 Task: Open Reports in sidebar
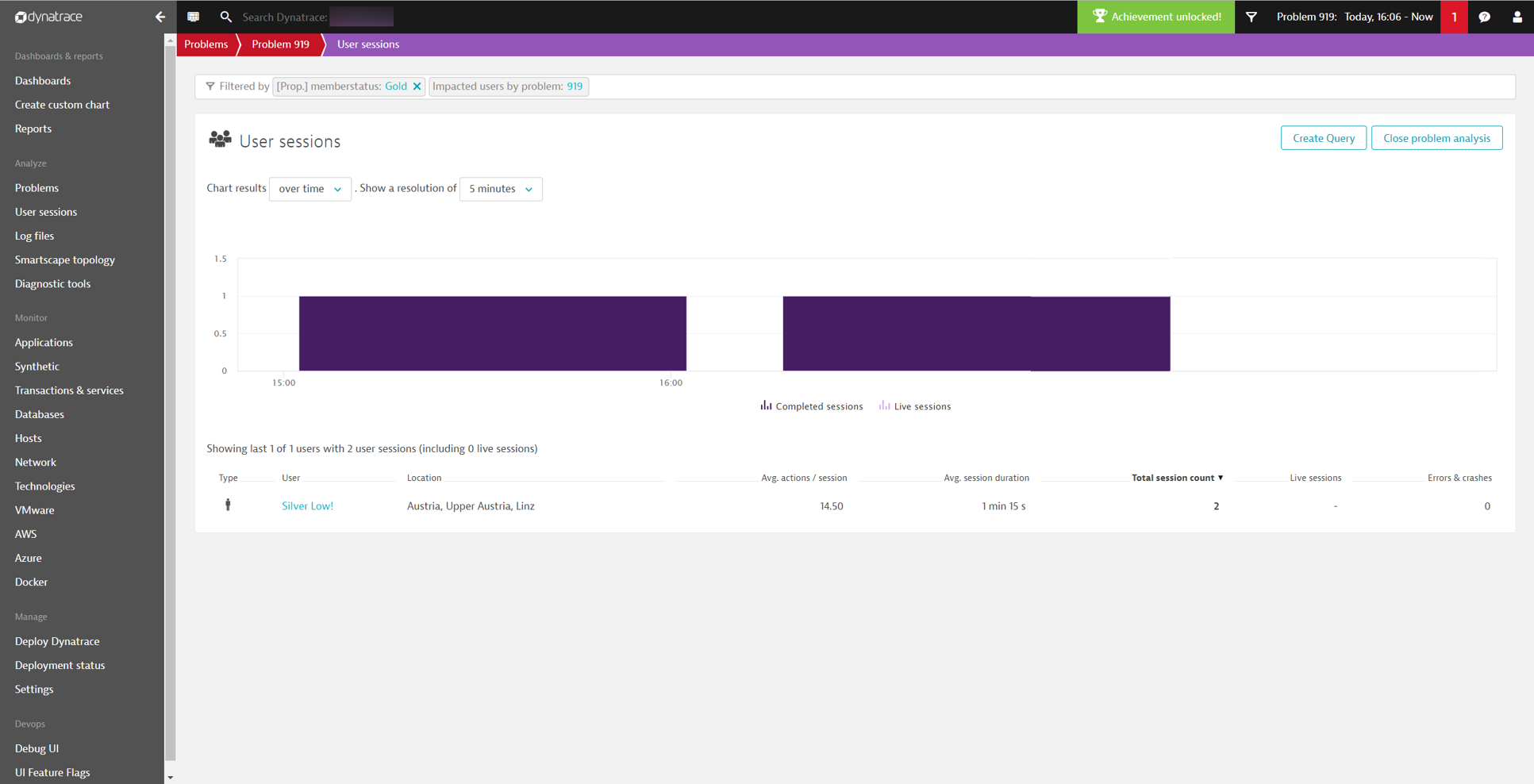pyautogui.click(x=33, y=129)
